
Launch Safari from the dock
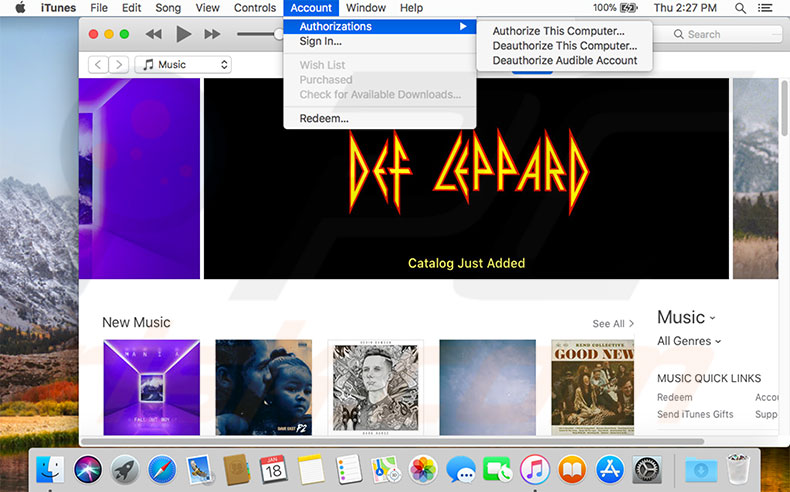(x=160, y=469)
